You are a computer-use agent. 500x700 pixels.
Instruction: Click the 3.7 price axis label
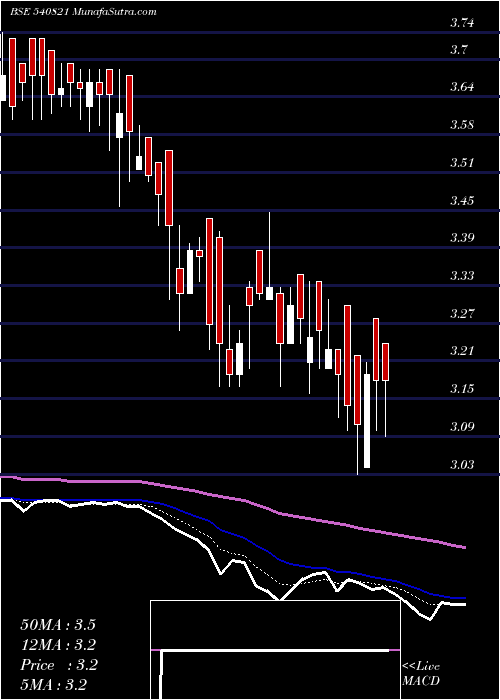(x=458, y=49)
